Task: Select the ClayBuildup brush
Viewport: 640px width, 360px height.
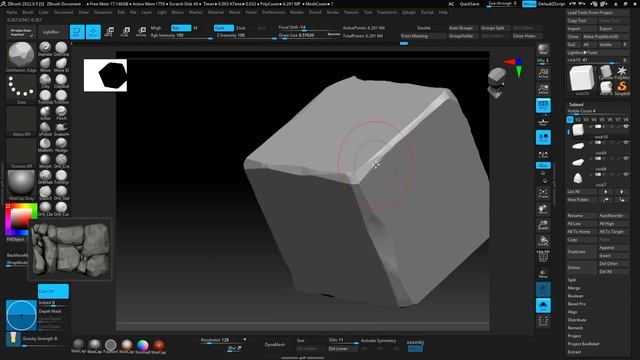Action: (61, 80)
